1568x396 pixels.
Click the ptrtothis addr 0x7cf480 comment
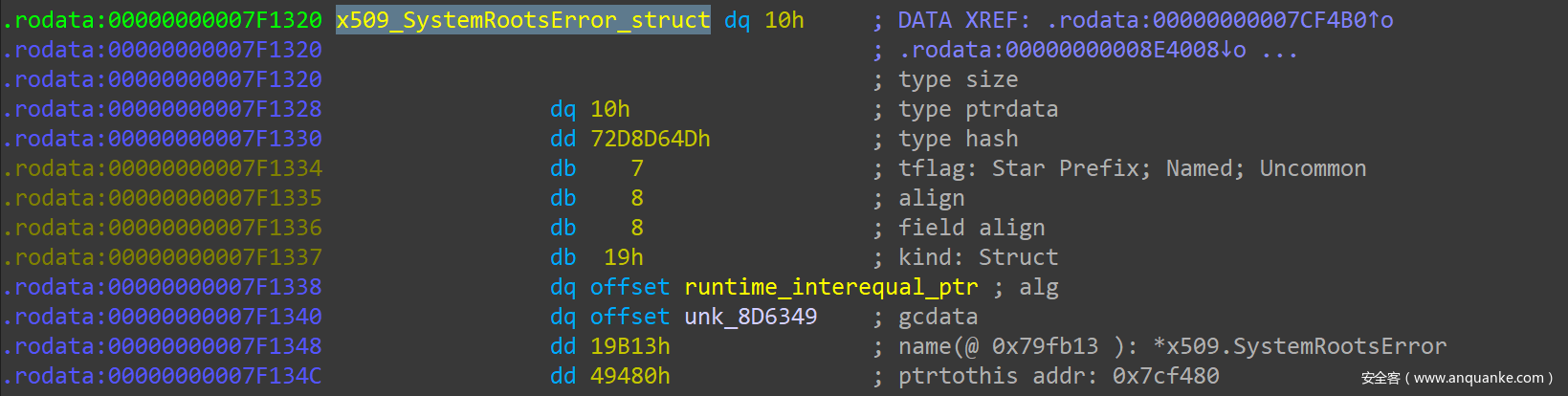tap(1058, 376)
